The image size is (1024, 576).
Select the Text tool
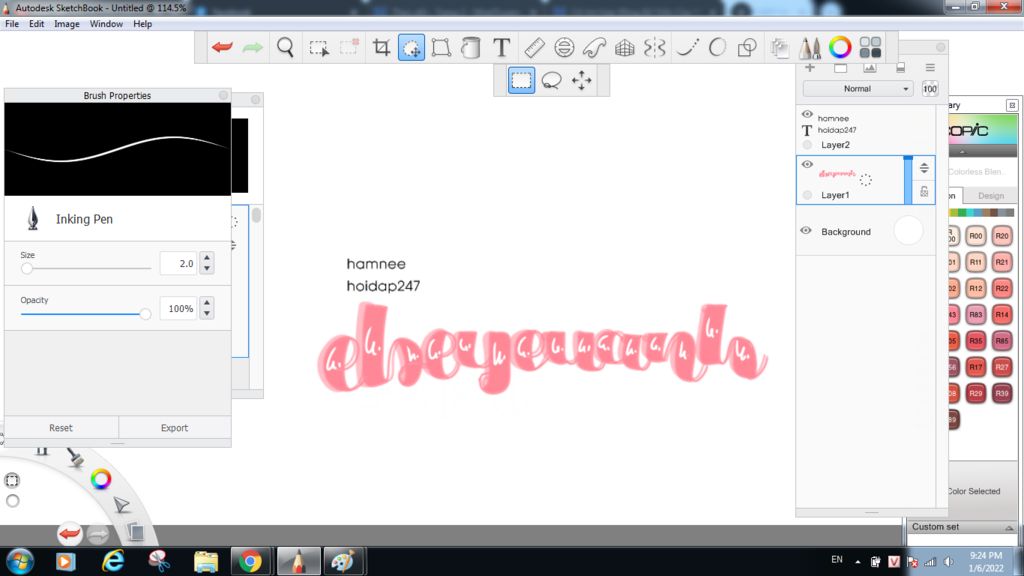click(x=500, y=47)
